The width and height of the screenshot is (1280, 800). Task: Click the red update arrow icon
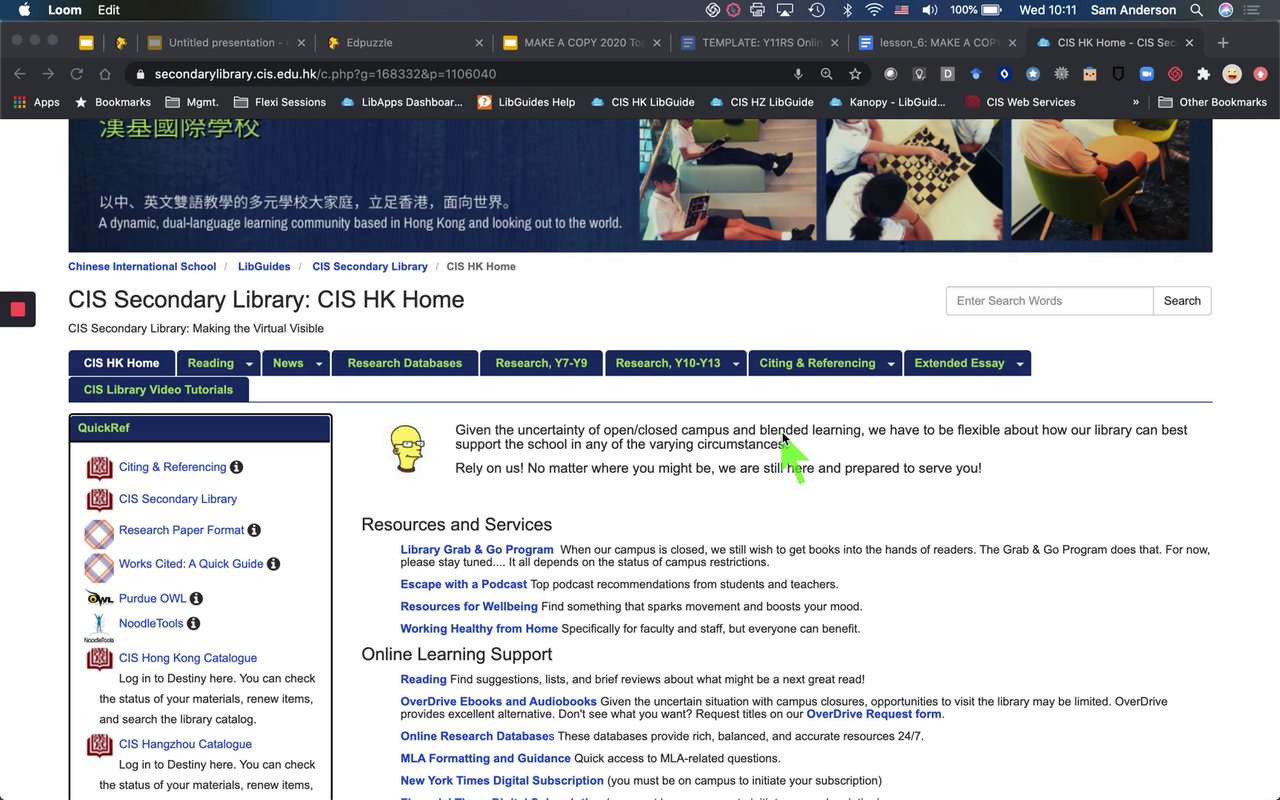tap(1260, 74)
